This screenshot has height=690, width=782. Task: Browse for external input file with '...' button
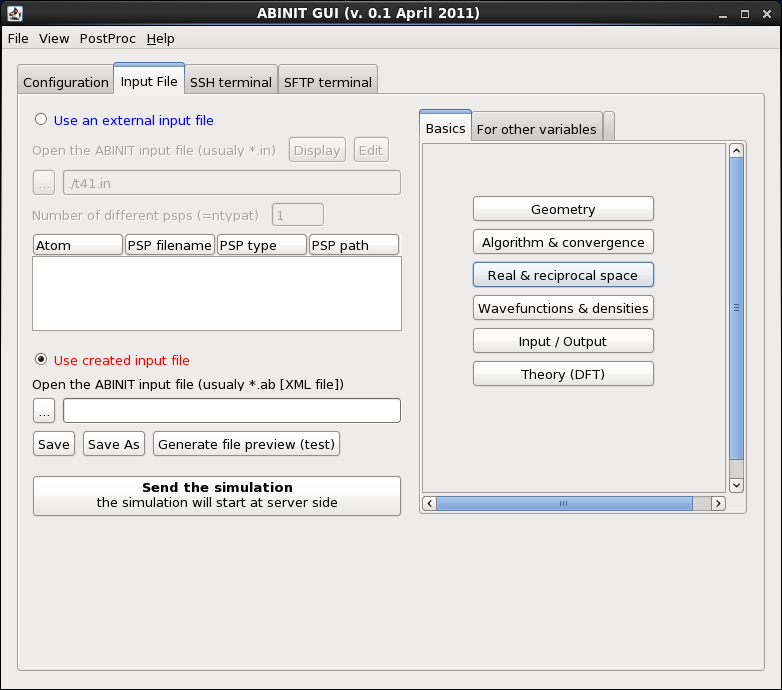pyautogui.click(x=44, y=182)
